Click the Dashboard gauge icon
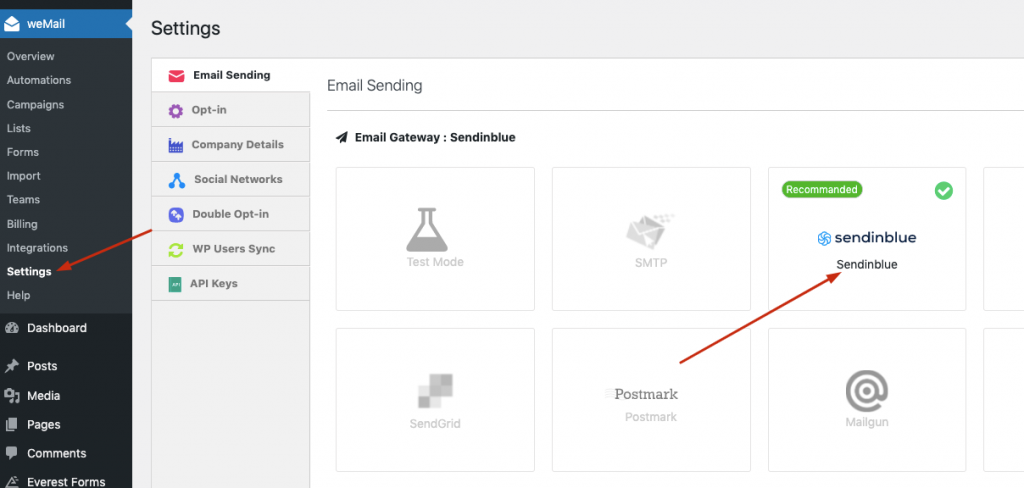 click(11, 328)
